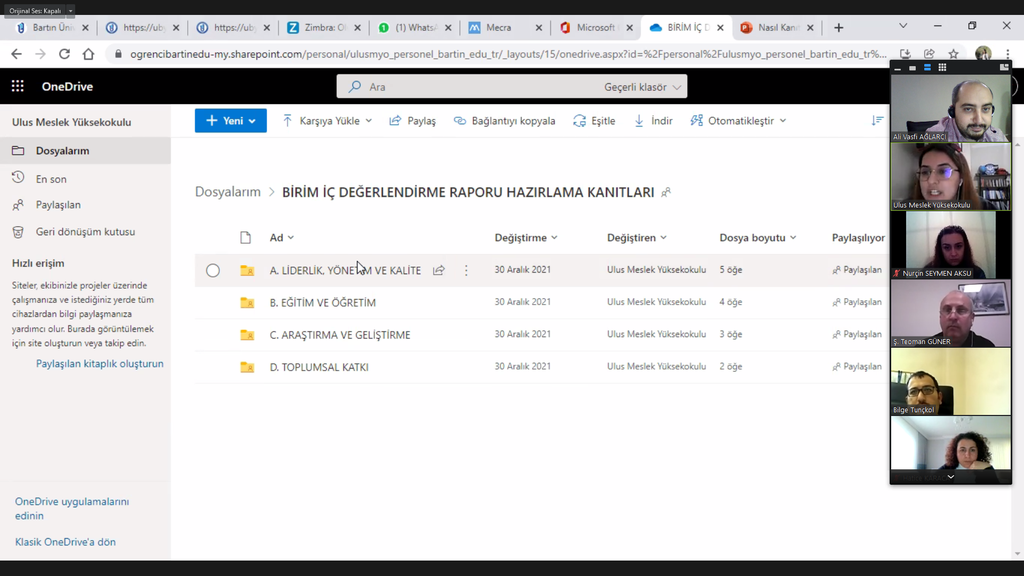1024x576 pixels.
Task: Click the share icon on the A. LİDERLİK row
Action: click(x=439, y=270)
